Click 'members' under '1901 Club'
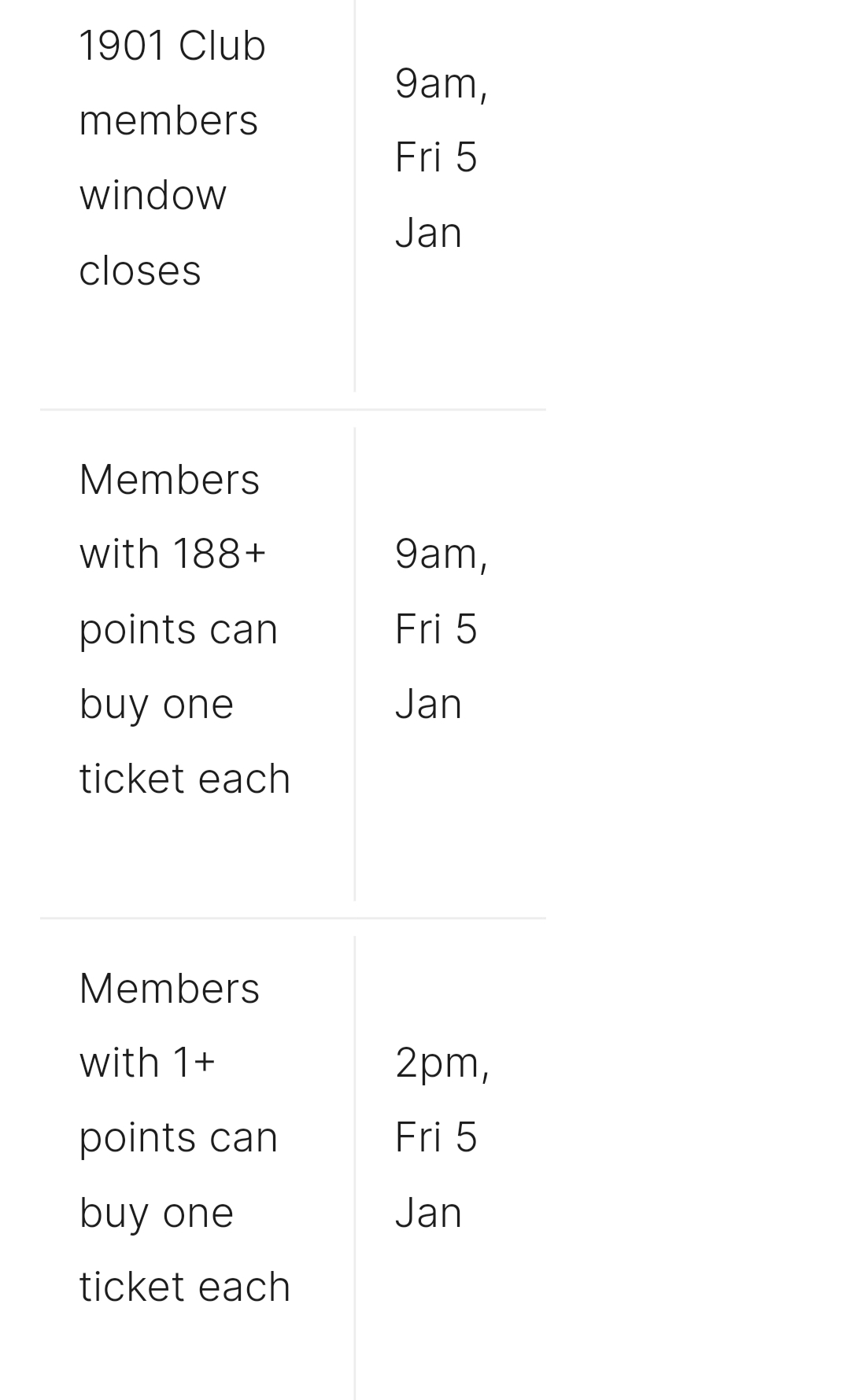This screenshot has width=846, height=1400. pyautogui.click(x=168, y=121)
